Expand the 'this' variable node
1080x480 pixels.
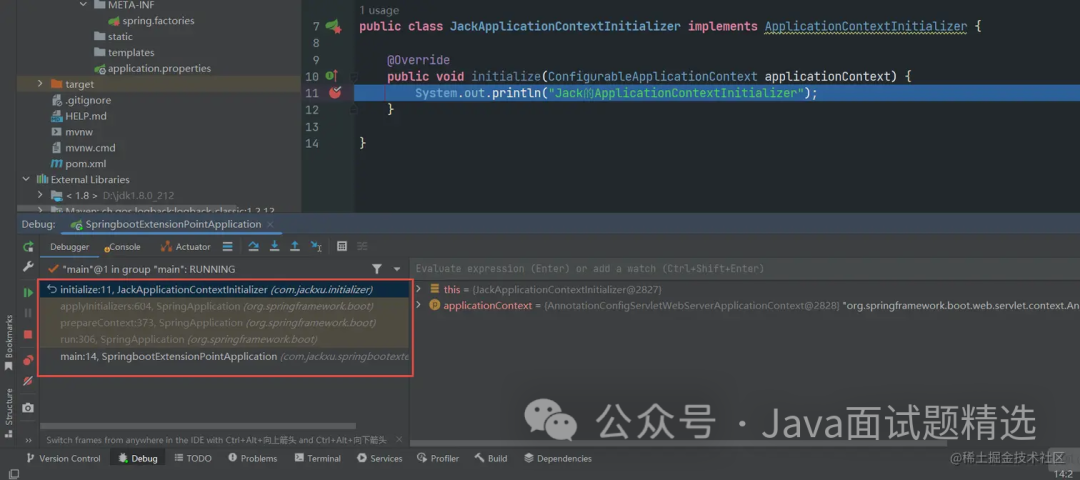coord(418,289)
